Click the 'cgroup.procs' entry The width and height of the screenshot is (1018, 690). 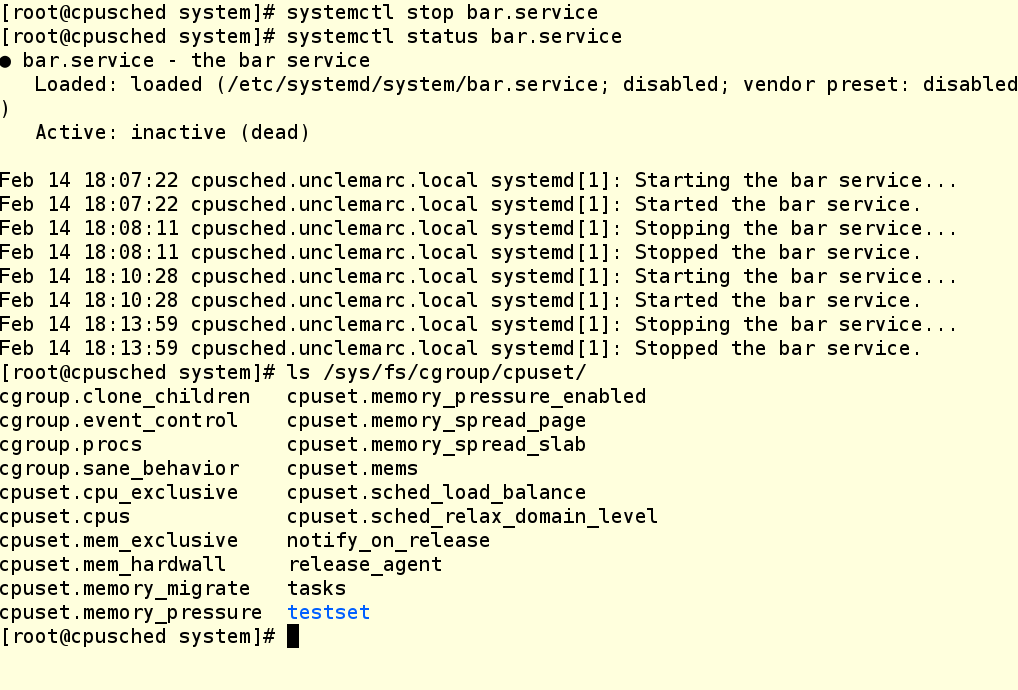(x=71, y=445)
